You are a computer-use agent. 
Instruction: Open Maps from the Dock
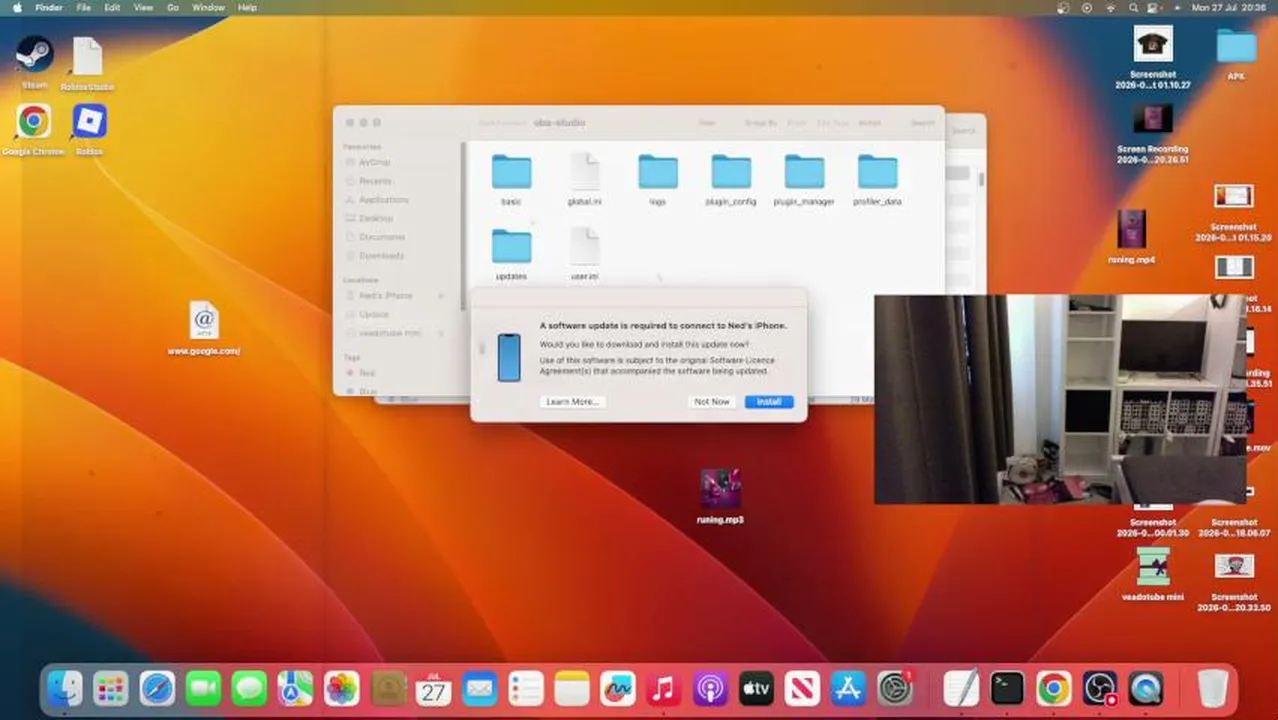coord(295,688)
